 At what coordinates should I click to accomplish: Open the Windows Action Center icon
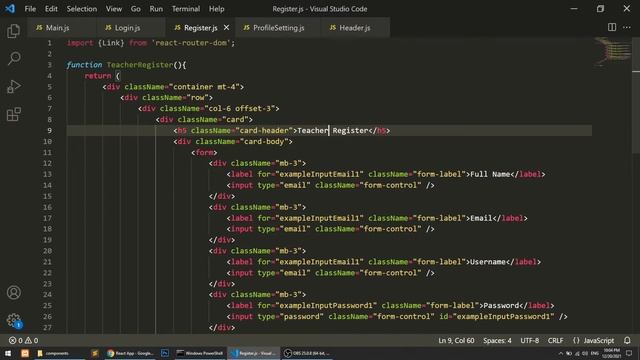(629, 353)
